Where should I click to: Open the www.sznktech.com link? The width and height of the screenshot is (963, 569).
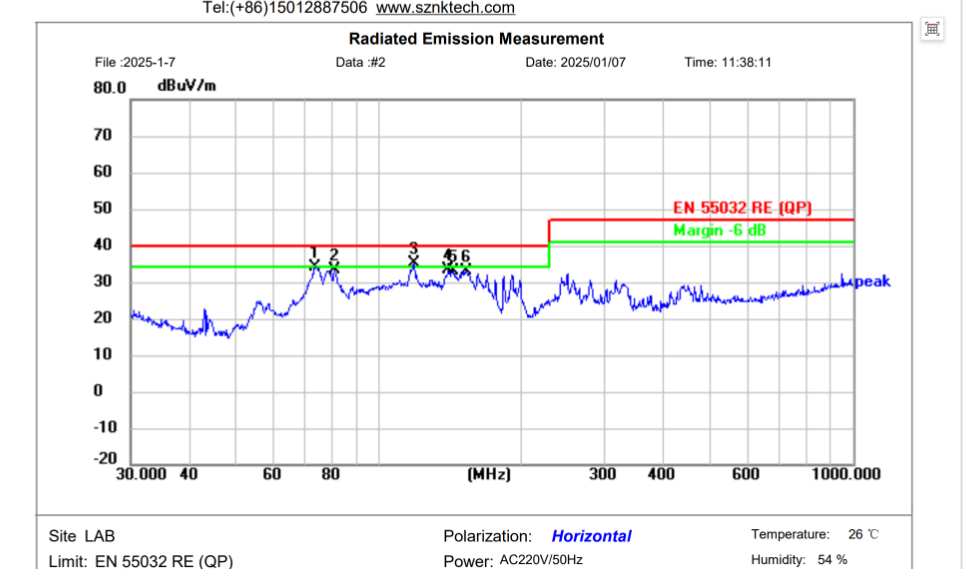click(x=445, y=8)
